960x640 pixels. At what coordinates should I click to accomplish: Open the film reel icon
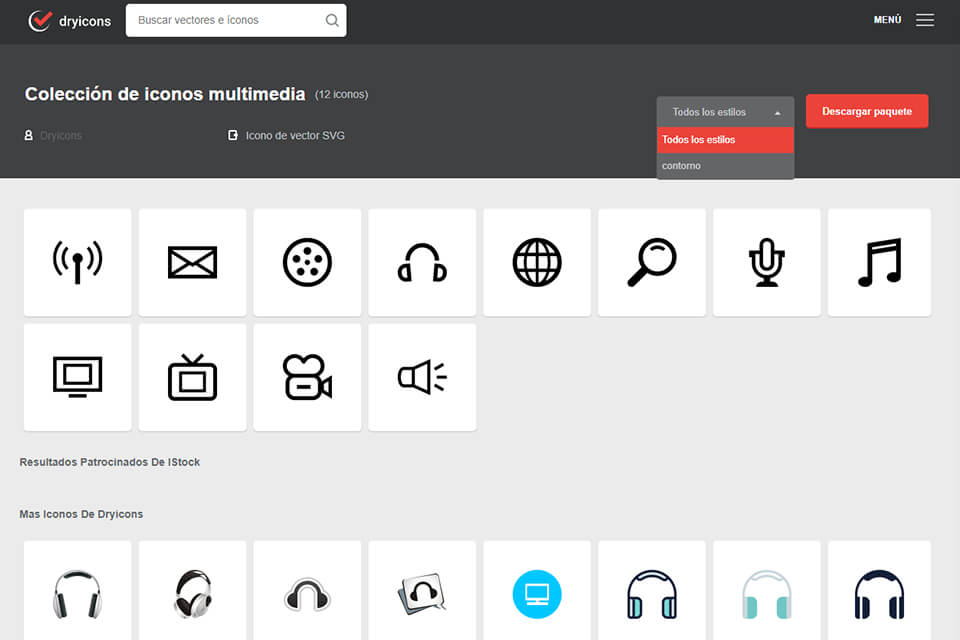[x=307, y=262]
